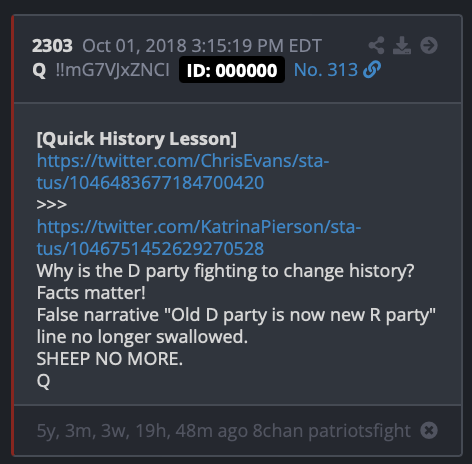Screen dimensions: 472x464
Task: Click the '5y, 3m, 3w' relative time text
Action: tap(83, 431)
